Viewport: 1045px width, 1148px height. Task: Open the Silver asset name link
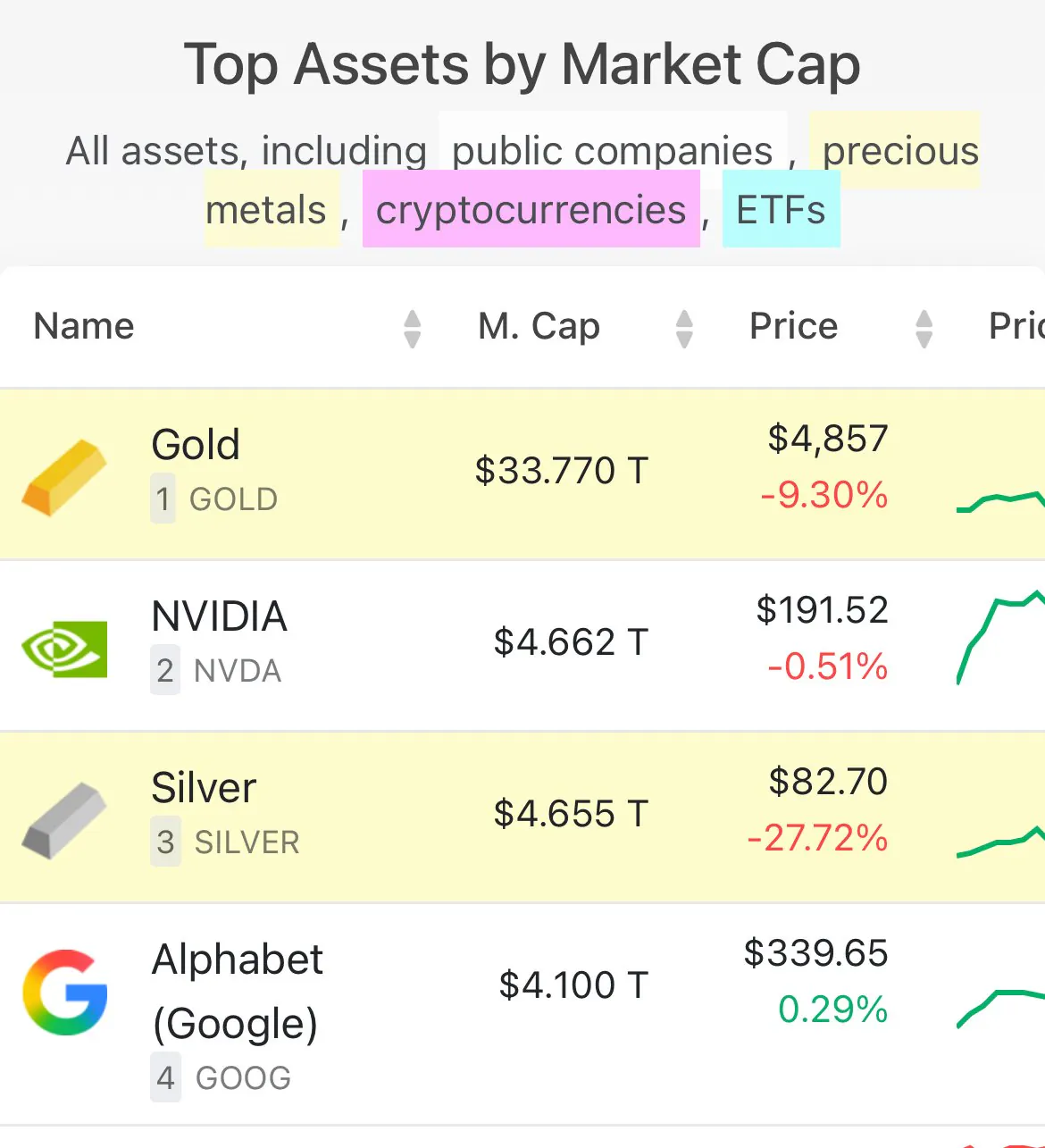(204, 788)
